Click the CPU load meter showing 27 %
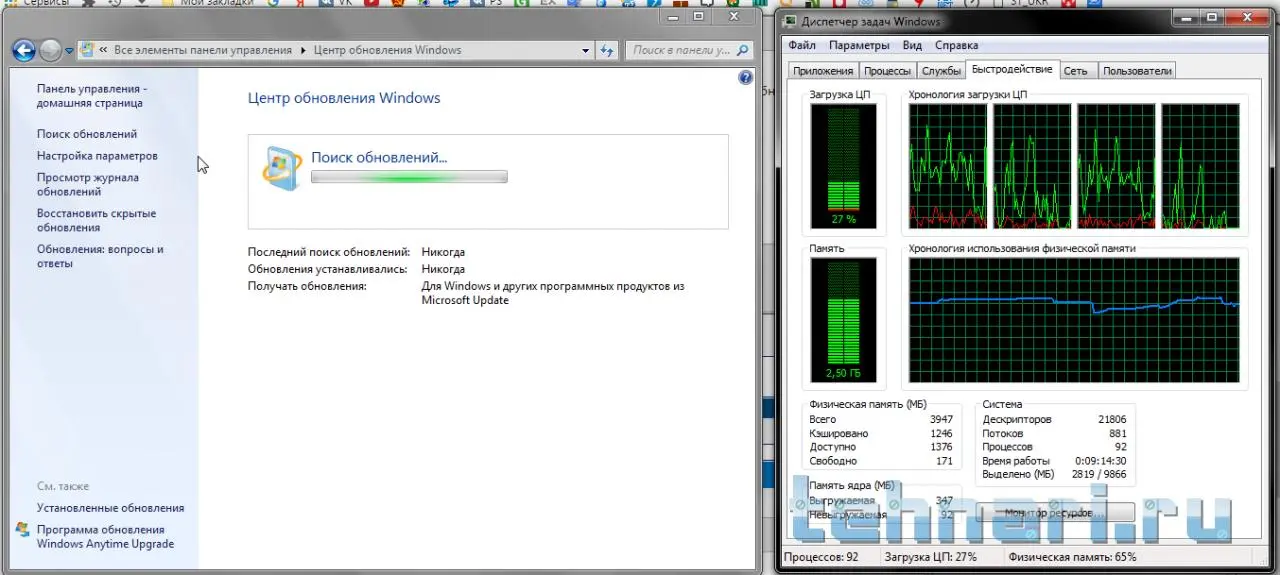This screenshot has height=575, width=1280. click(x=843, y=165)
